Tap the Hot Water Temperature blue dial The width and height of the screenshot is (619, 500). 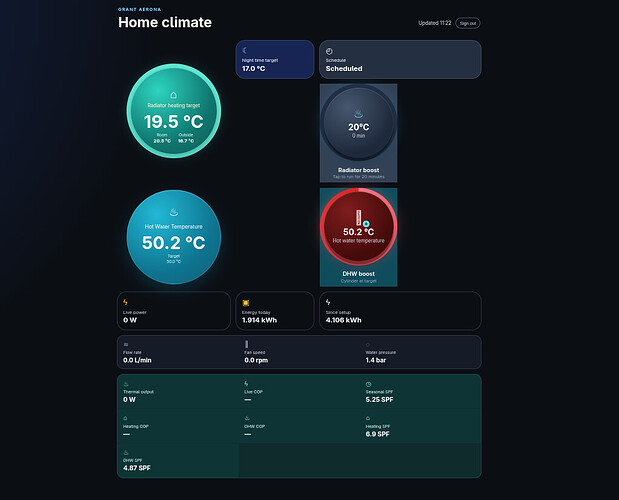pos(174,237)
